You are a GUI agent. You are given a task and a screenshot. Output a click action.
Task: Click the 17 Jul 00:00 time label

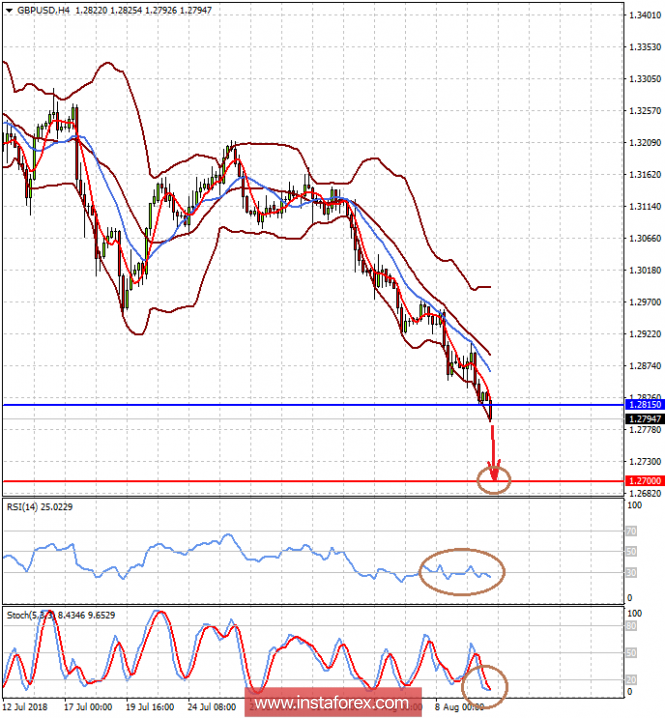[88, 706]
